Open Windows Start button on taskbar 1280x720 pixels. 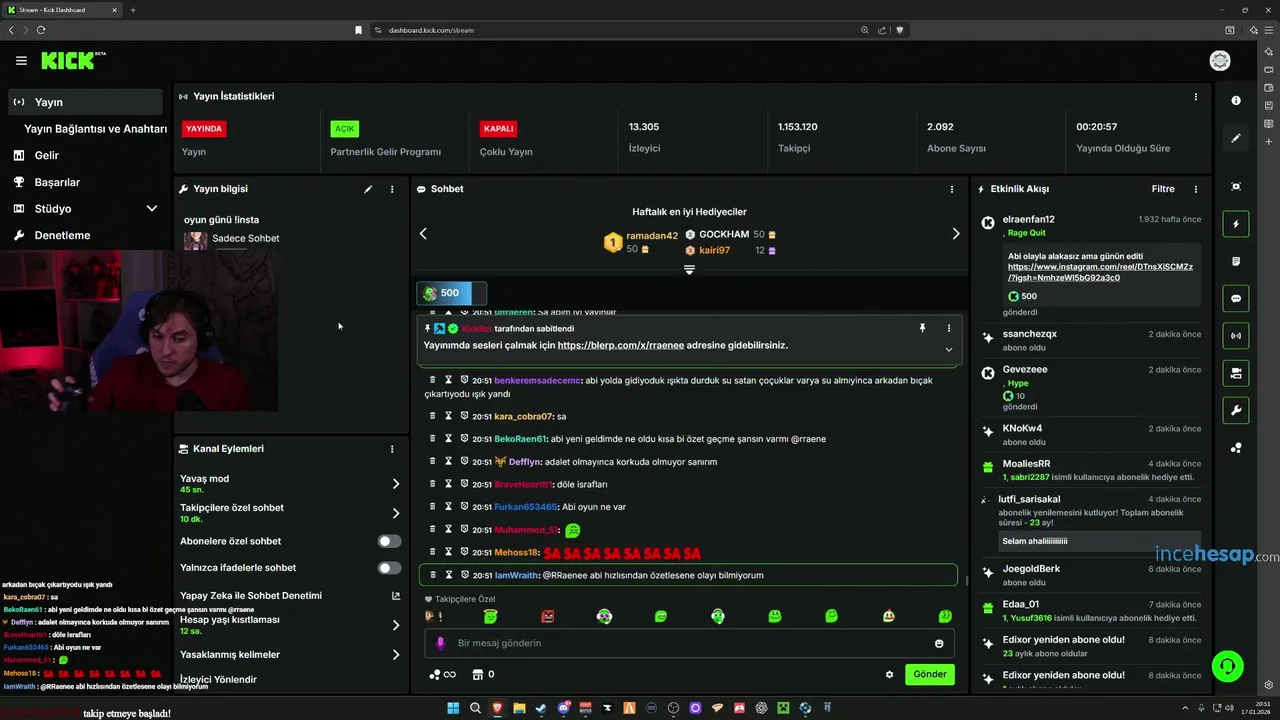[x=453, y=708]
